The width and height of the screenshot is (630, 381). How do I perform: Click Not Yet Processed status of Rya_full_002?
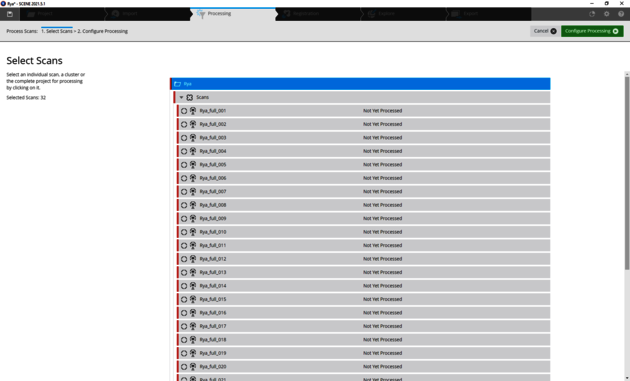click(x=382, y=124)
